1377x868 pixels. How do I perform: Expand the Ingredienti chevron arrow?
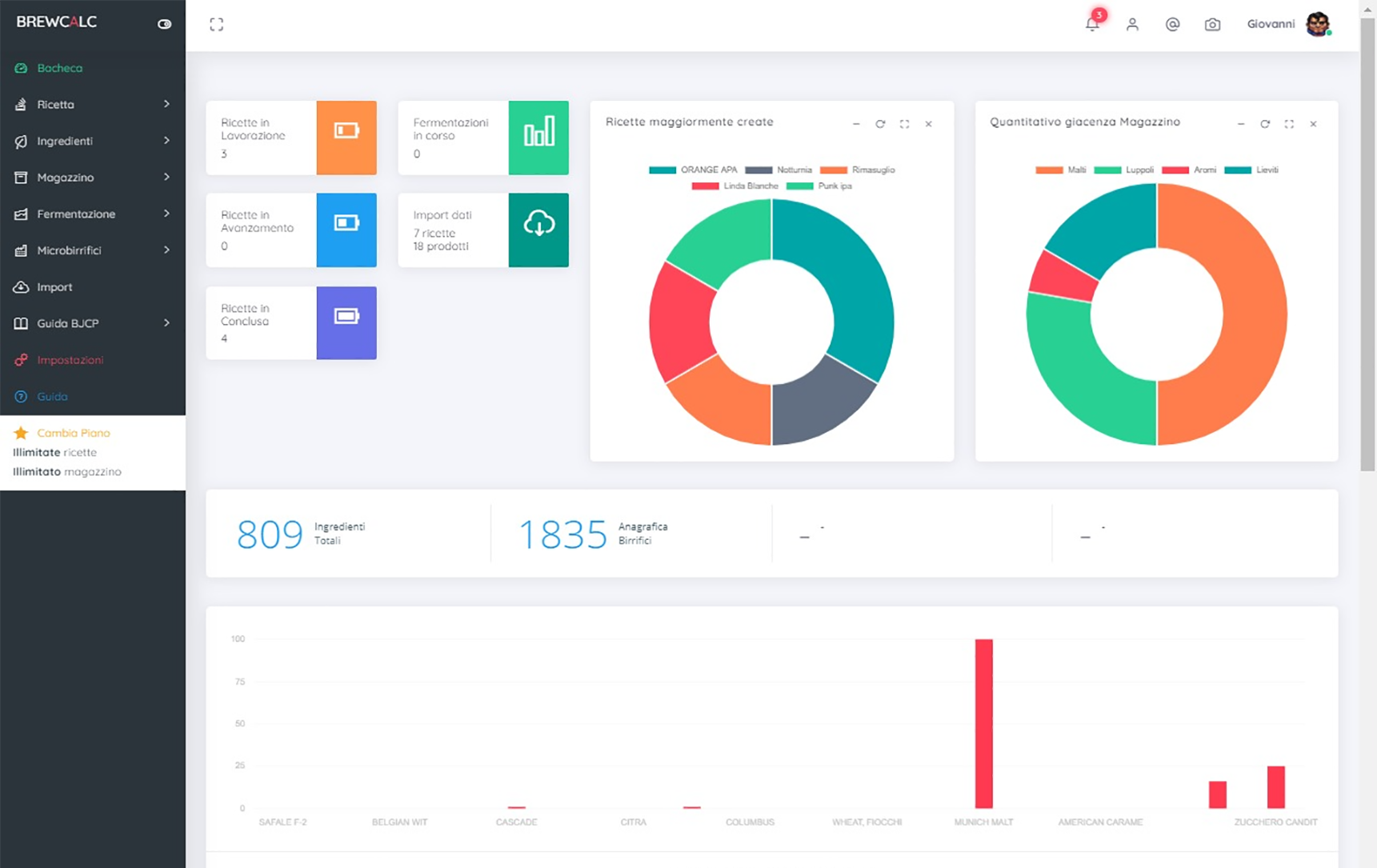(x=166, y=141)
